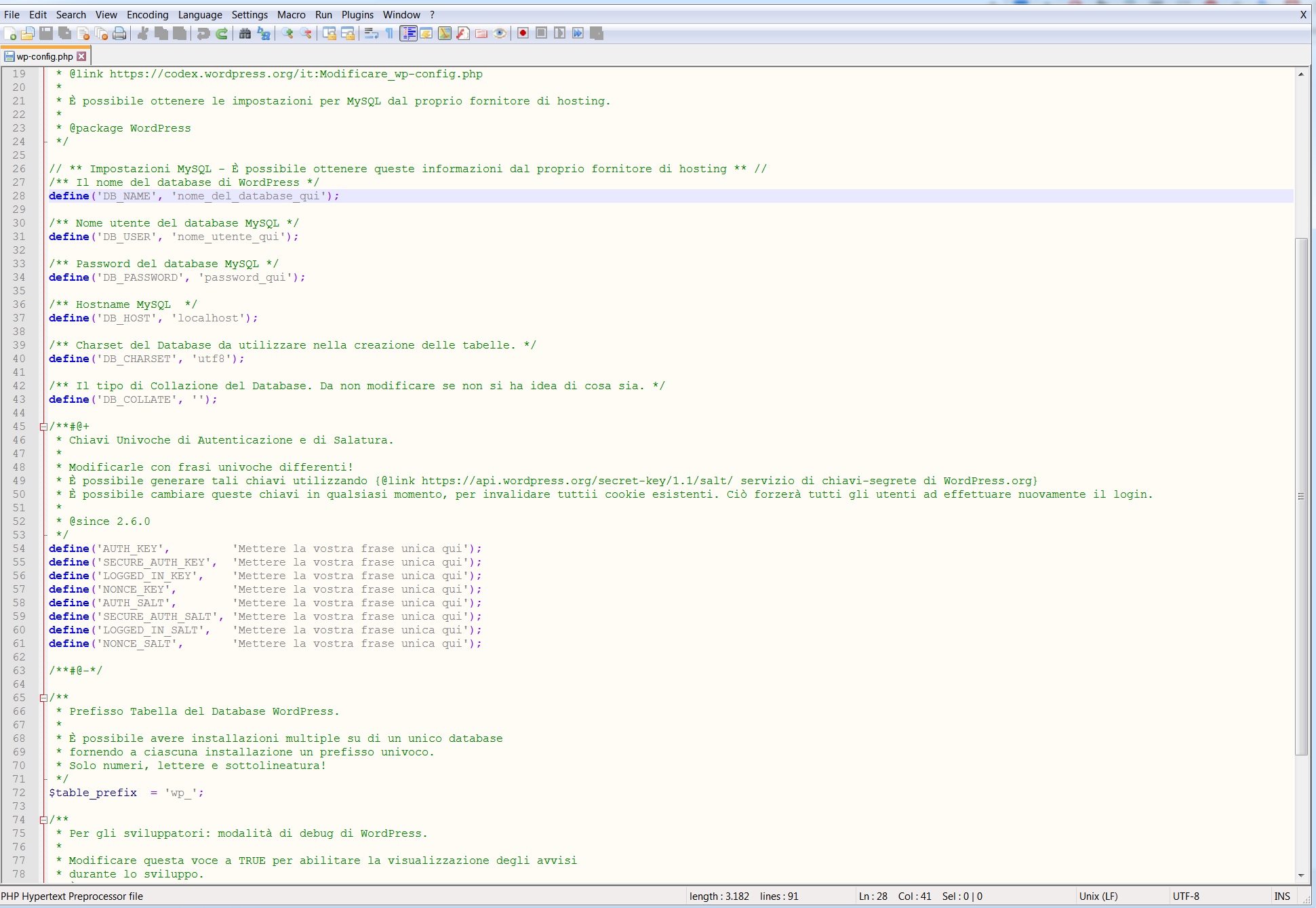Place cursor on the DB_PASSWORD define line
The height and width of the screenshot is (908, 1316).
177,277
